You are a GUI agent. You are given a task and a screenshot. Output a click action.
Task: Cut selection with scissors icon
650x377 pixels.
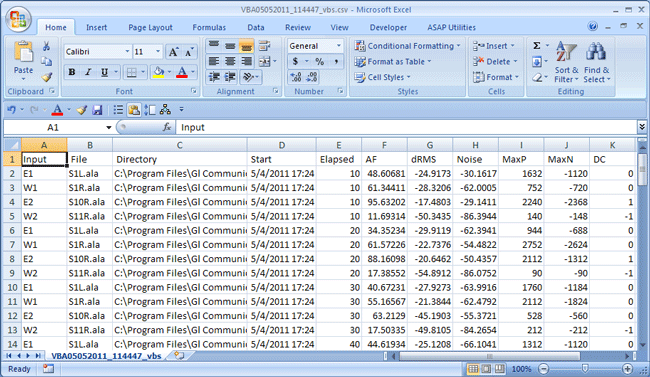tap(46, 46)
